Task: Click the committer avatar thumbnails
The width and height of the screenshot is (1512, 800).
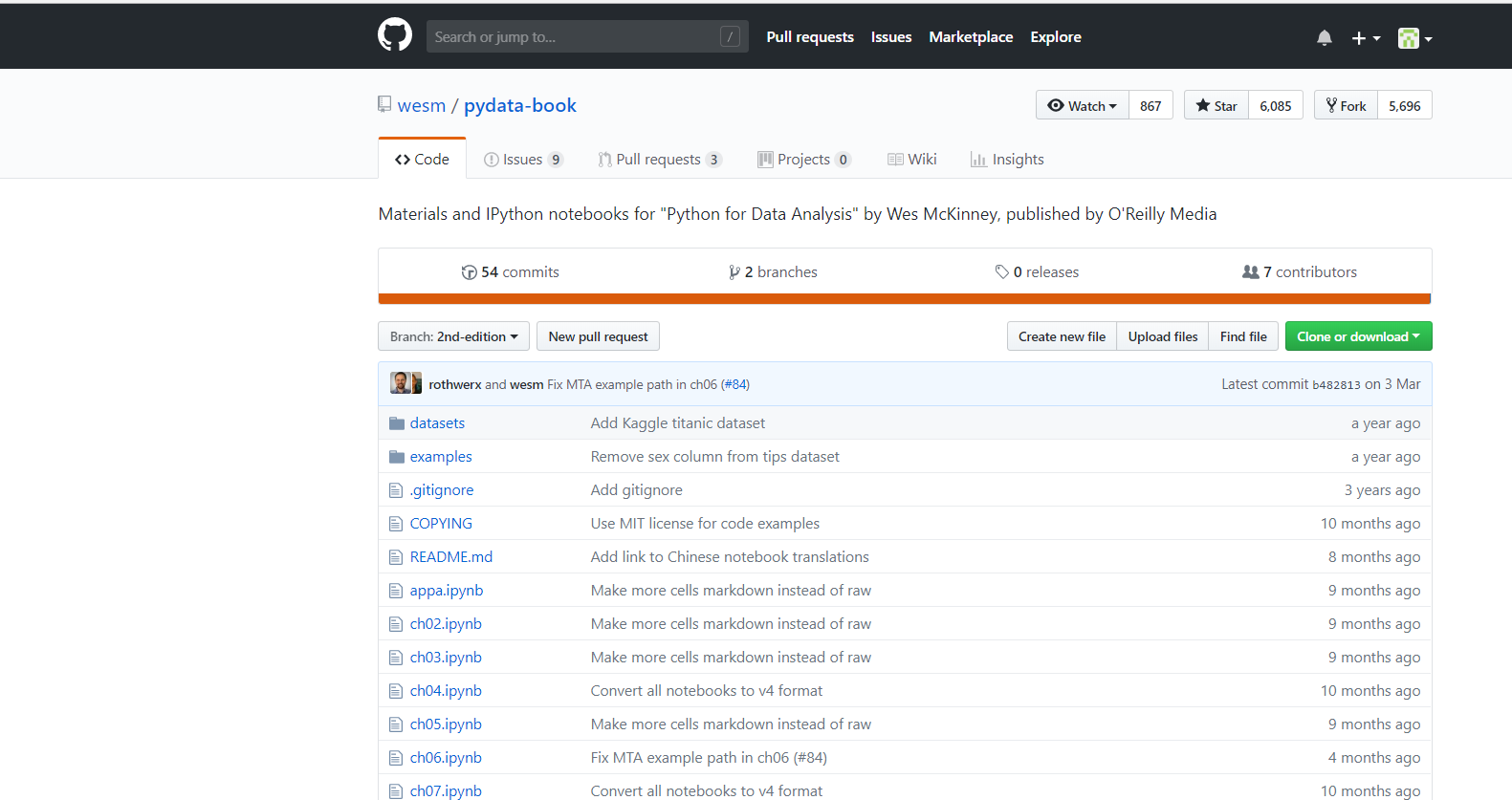Action: [405, 383]
